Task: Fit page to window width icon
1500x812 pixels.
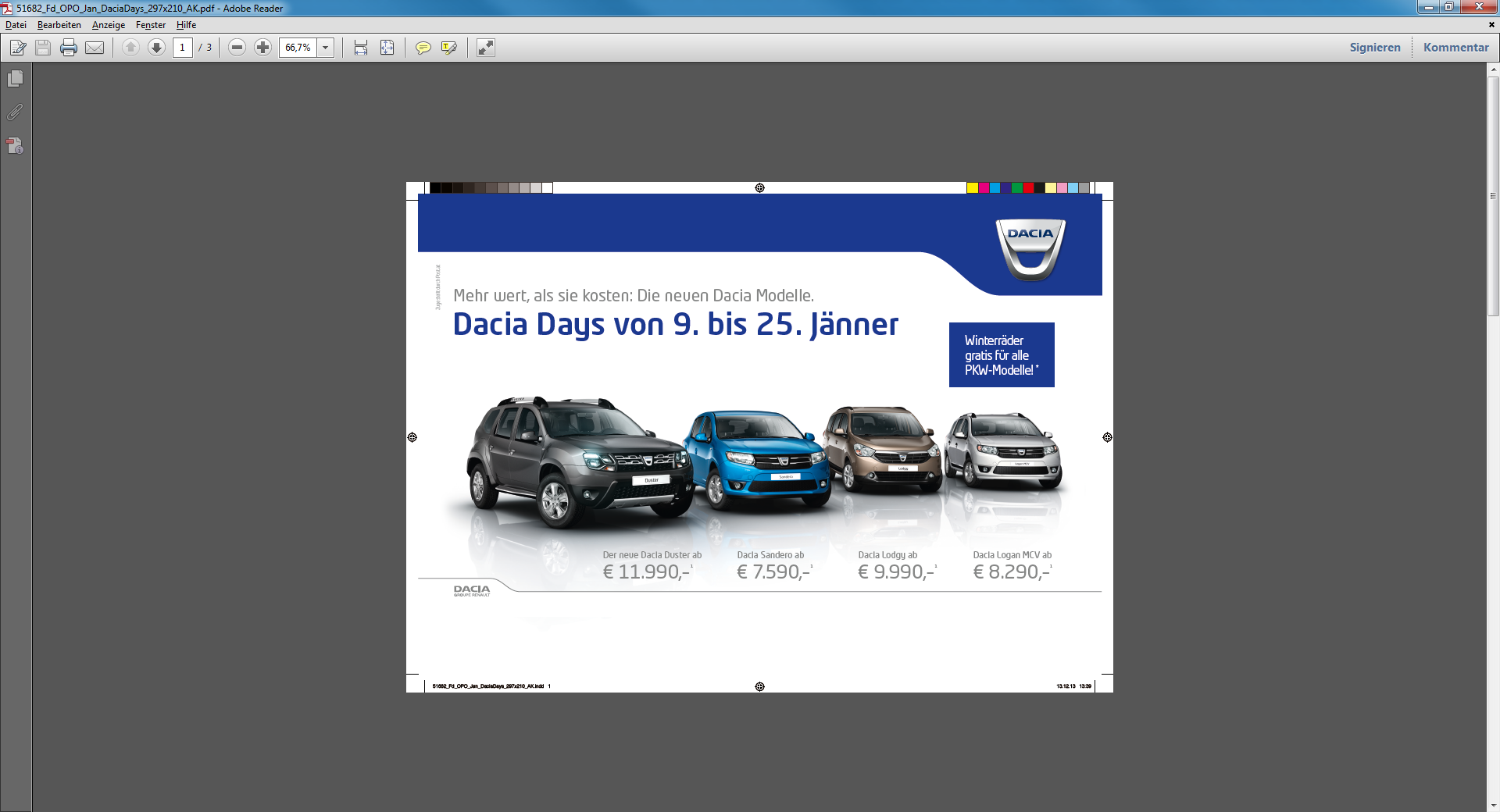Action: click(x=360, y=48)
